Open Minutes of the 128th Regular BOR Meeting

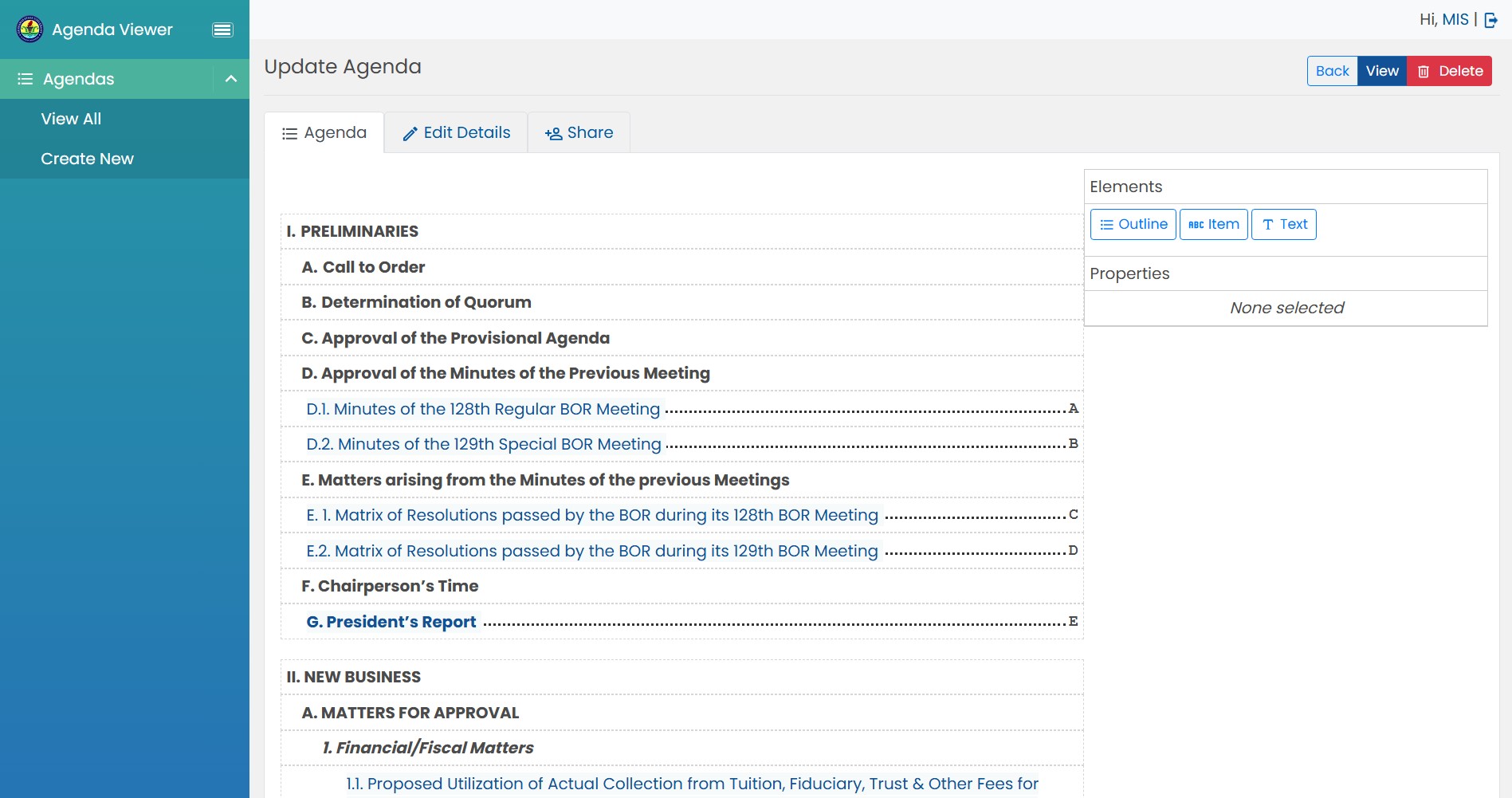tap(483, 409)
